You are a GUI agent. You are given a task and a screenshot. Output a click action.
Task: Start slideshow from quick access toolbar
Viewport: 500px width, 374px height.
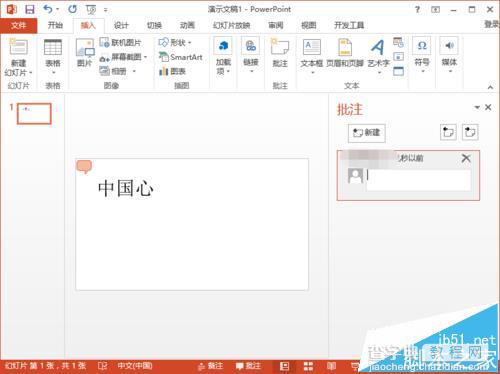click(91, 10)
